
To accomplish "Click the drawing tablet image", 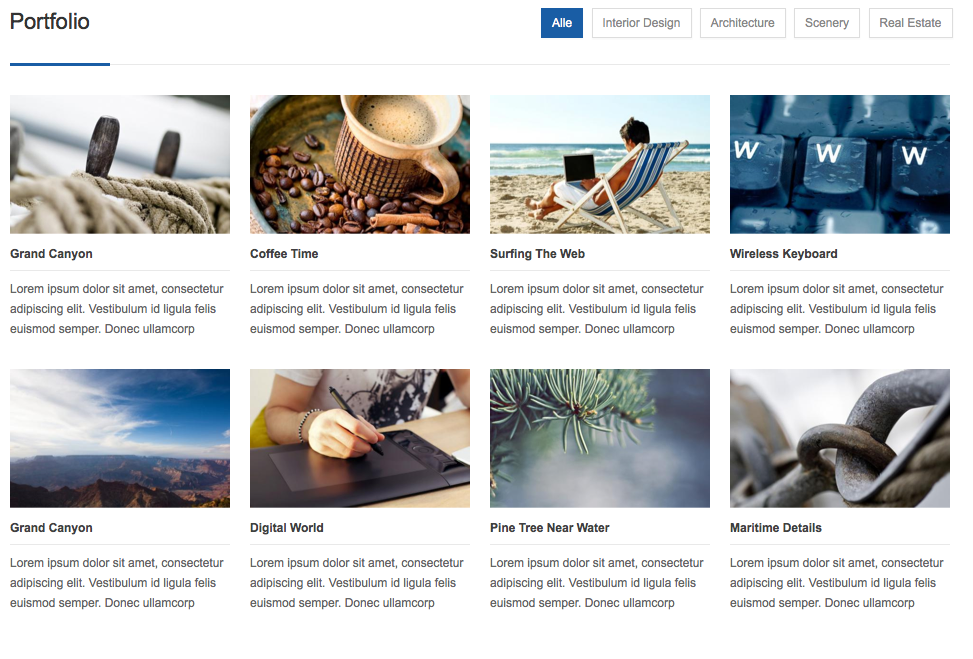I will click(x=360, y=438).
